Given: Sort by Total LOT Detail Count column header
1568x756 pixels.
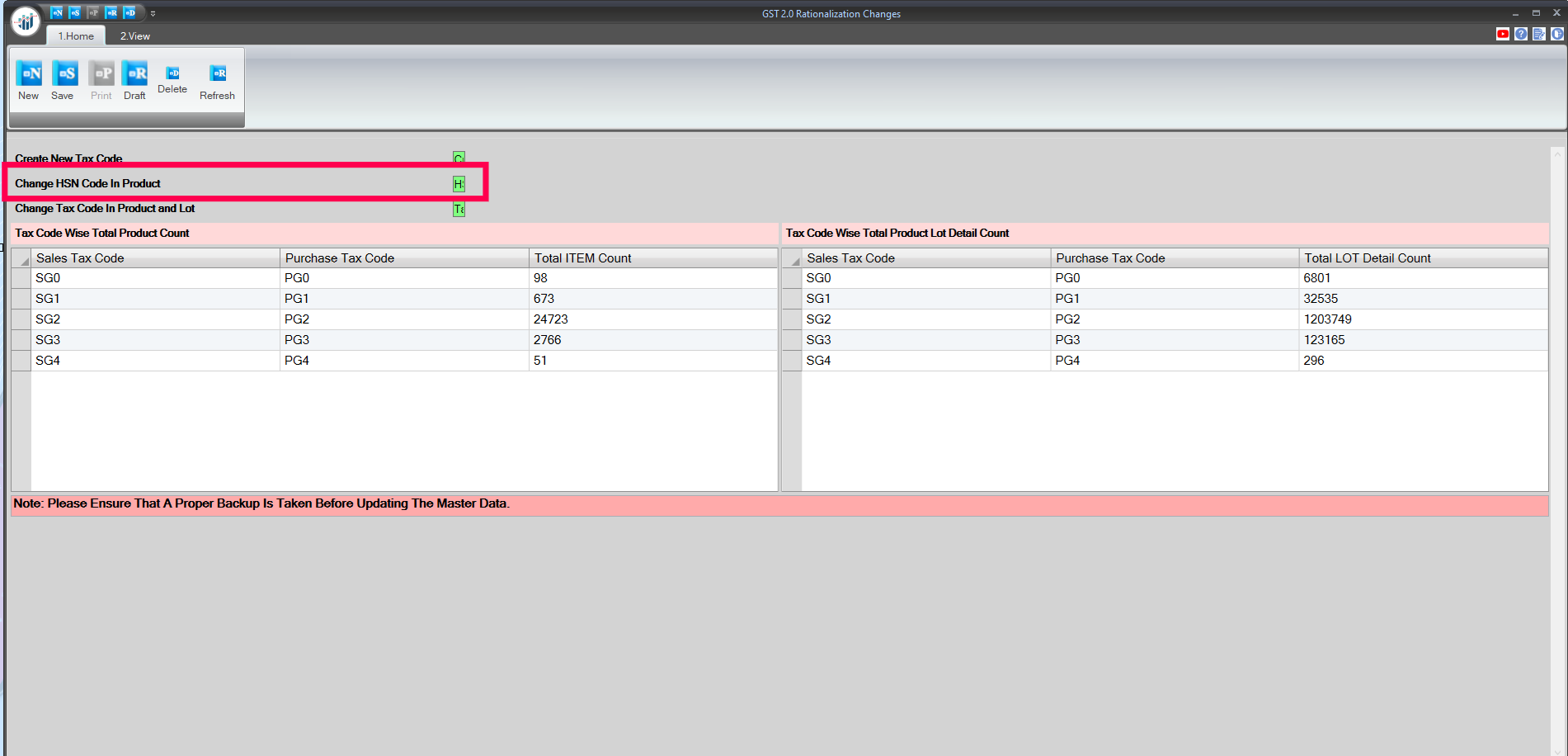Looking at the screenshot, I should [1424, 258].
